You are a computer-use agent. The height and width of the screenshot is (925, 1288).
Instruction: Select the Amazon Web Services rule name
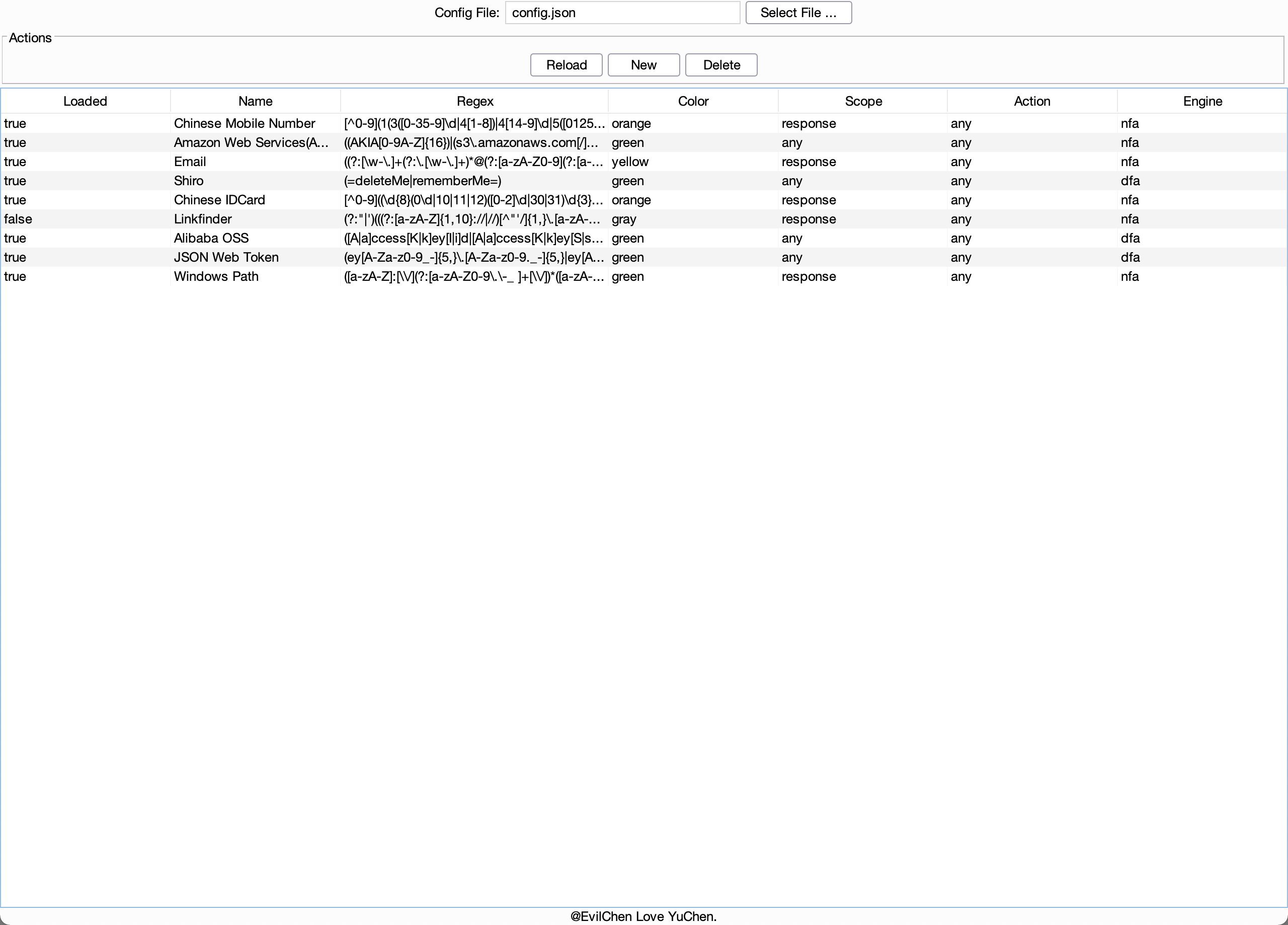(251, 142)
